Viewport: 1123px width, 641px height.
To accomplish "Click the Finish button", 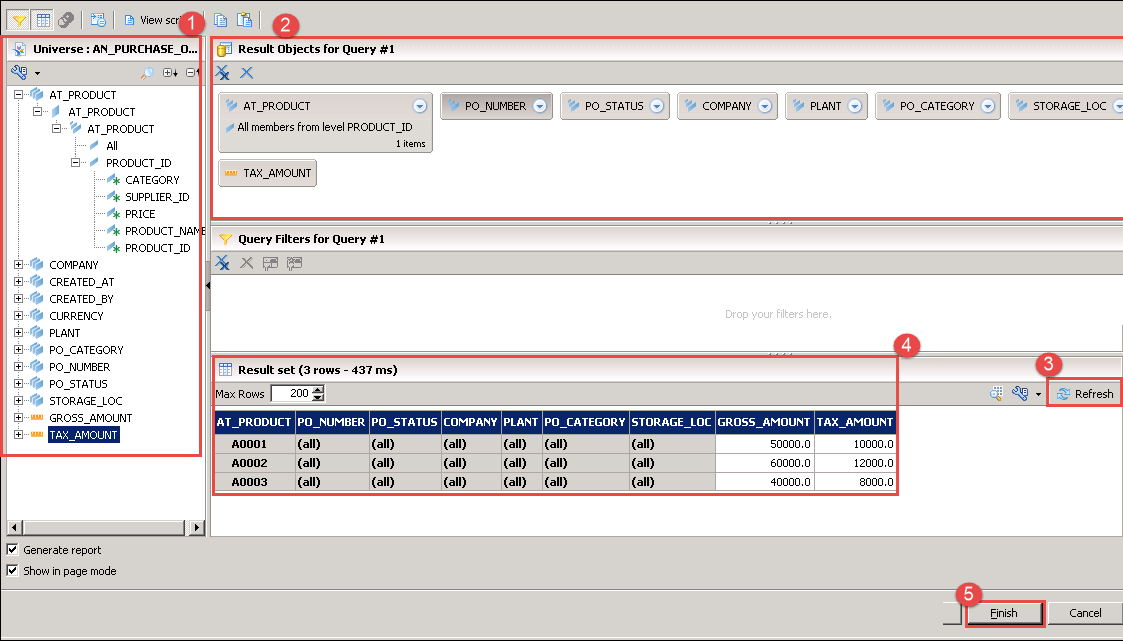I will point(1004,613).
